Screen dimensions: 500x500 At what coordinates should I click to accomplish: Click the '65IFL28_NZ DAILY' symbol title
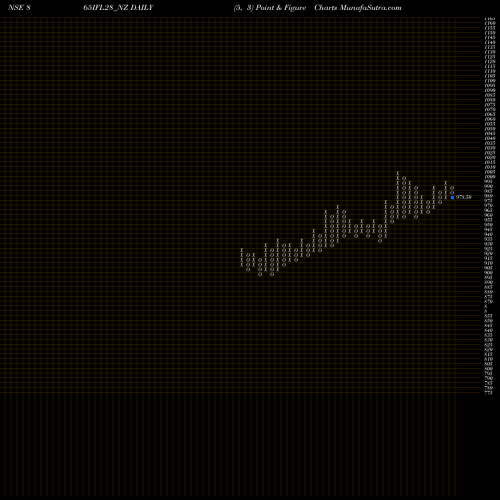click(118, 8)
